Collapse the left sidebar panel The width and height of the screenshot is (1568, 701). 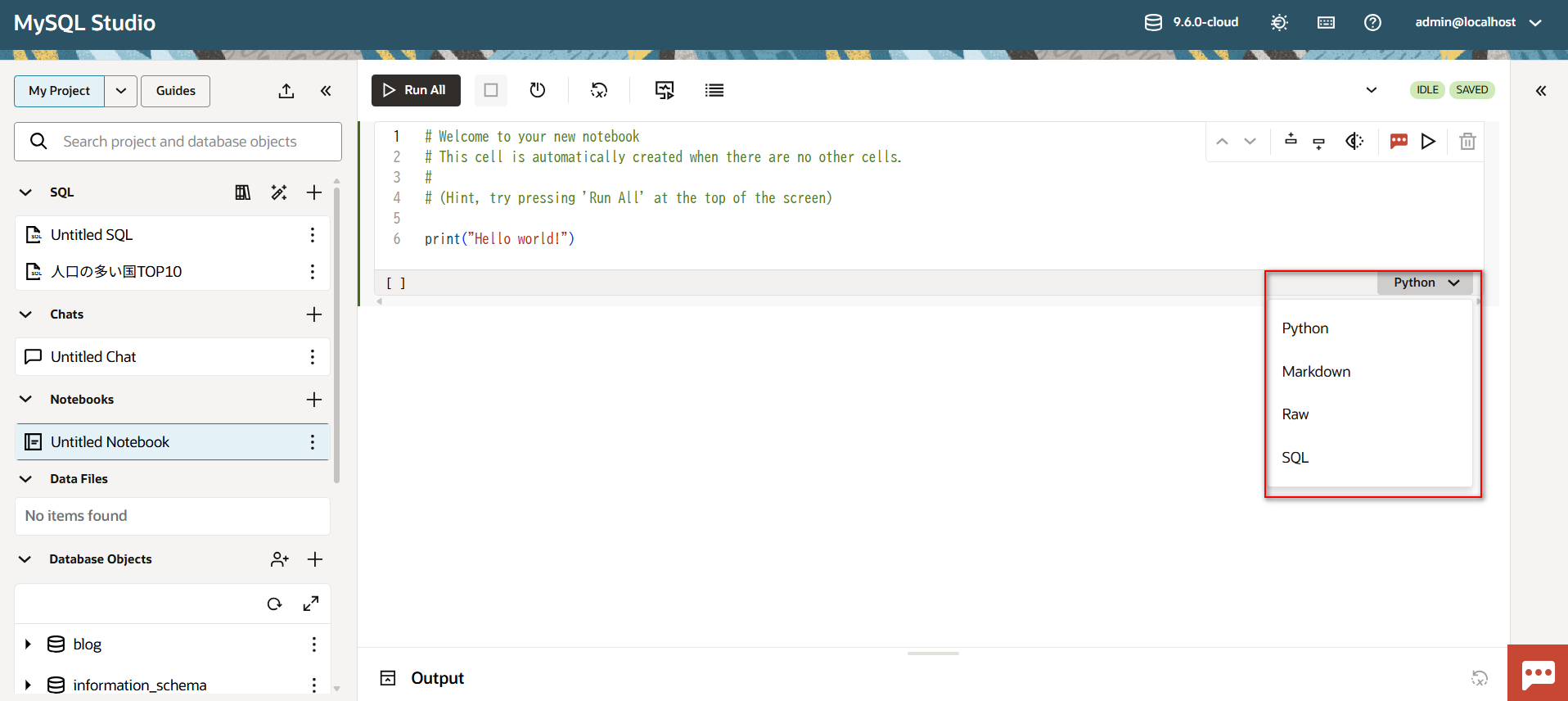(x=326, y=91)
